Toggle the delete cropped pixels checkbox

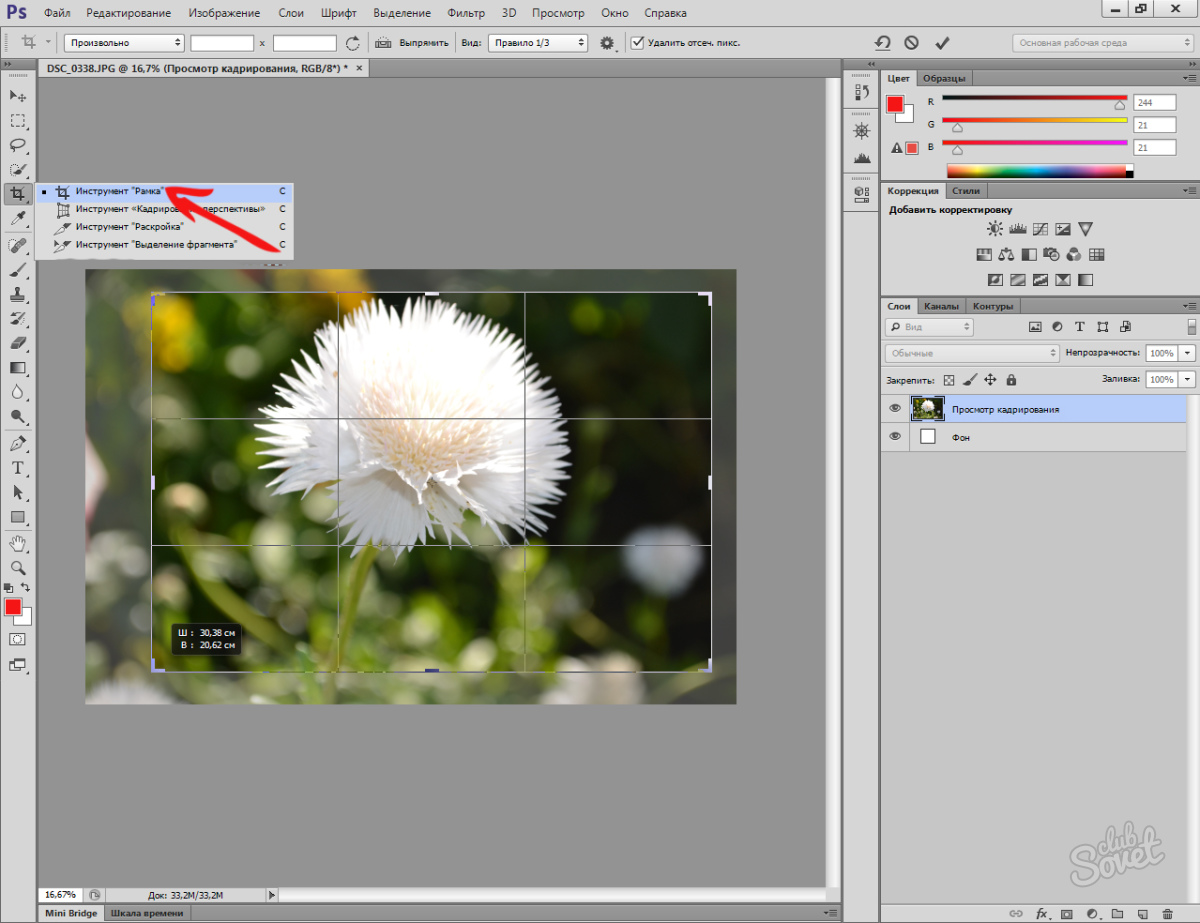(637, 43)
